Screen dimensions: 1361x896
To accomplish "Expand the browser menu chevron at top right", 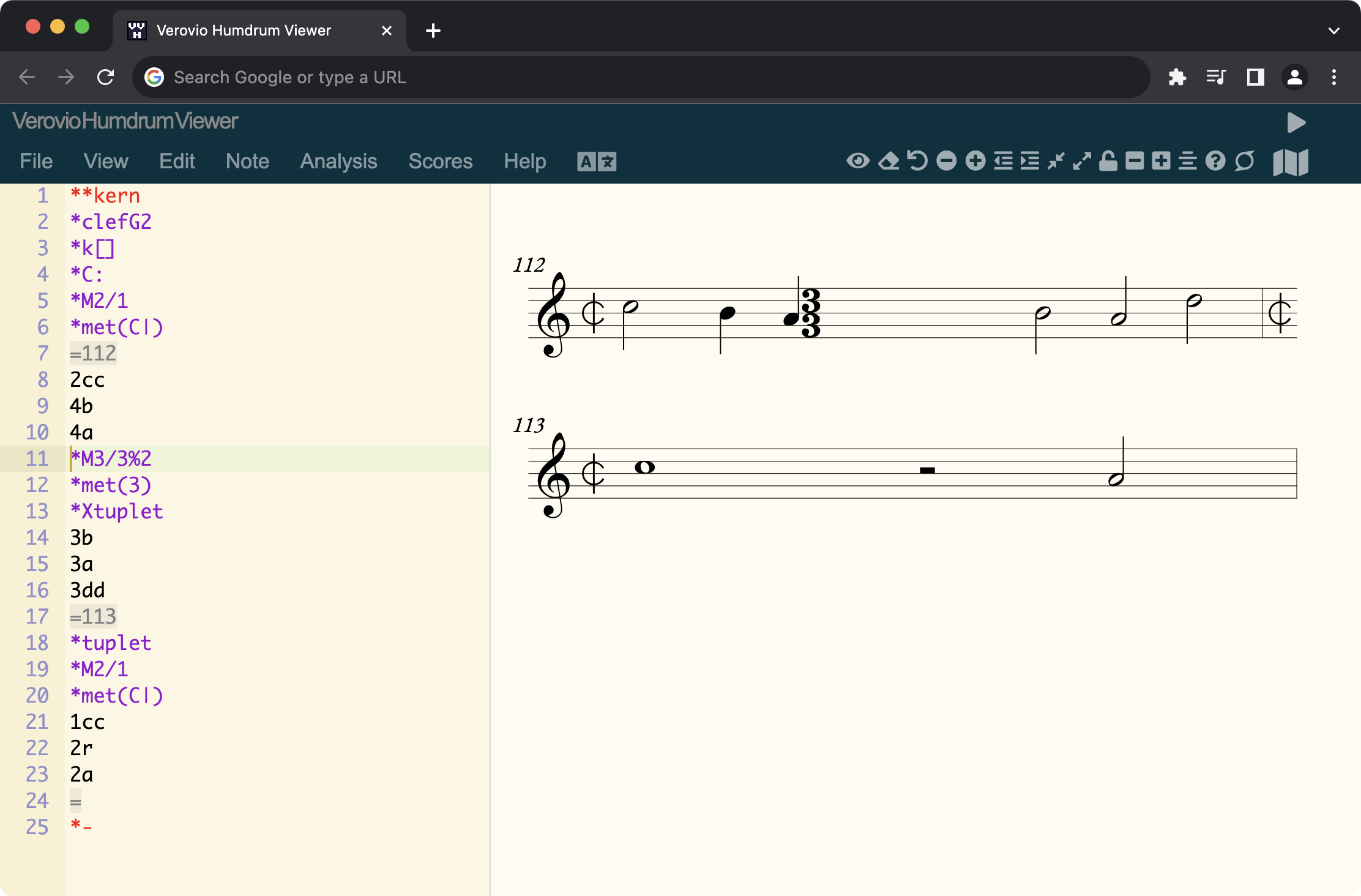I will click(1333, 31).
